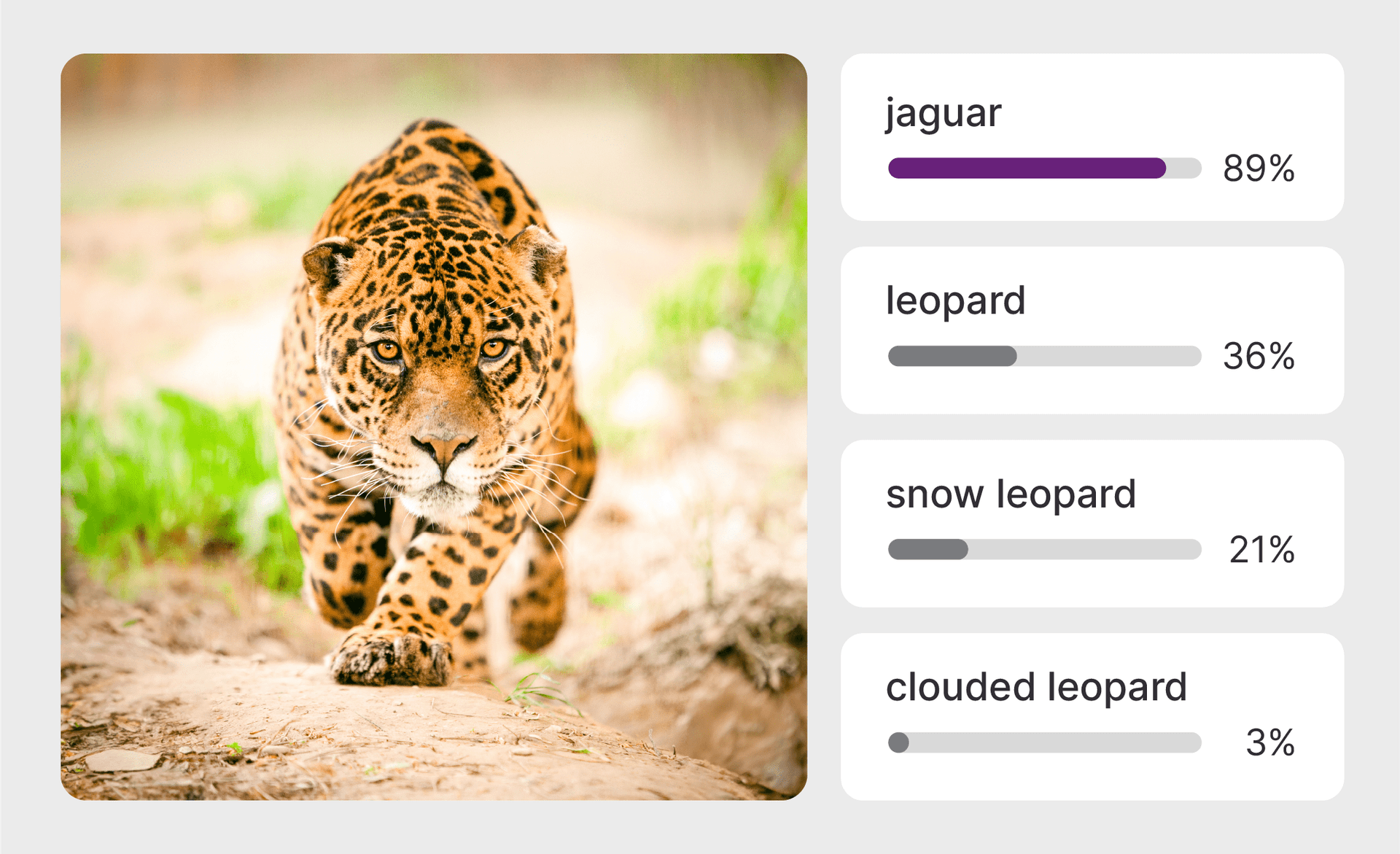1400x854 pixels.
Task: Select the clouded leopard prediction label
Action: [x=1036, y=687]
